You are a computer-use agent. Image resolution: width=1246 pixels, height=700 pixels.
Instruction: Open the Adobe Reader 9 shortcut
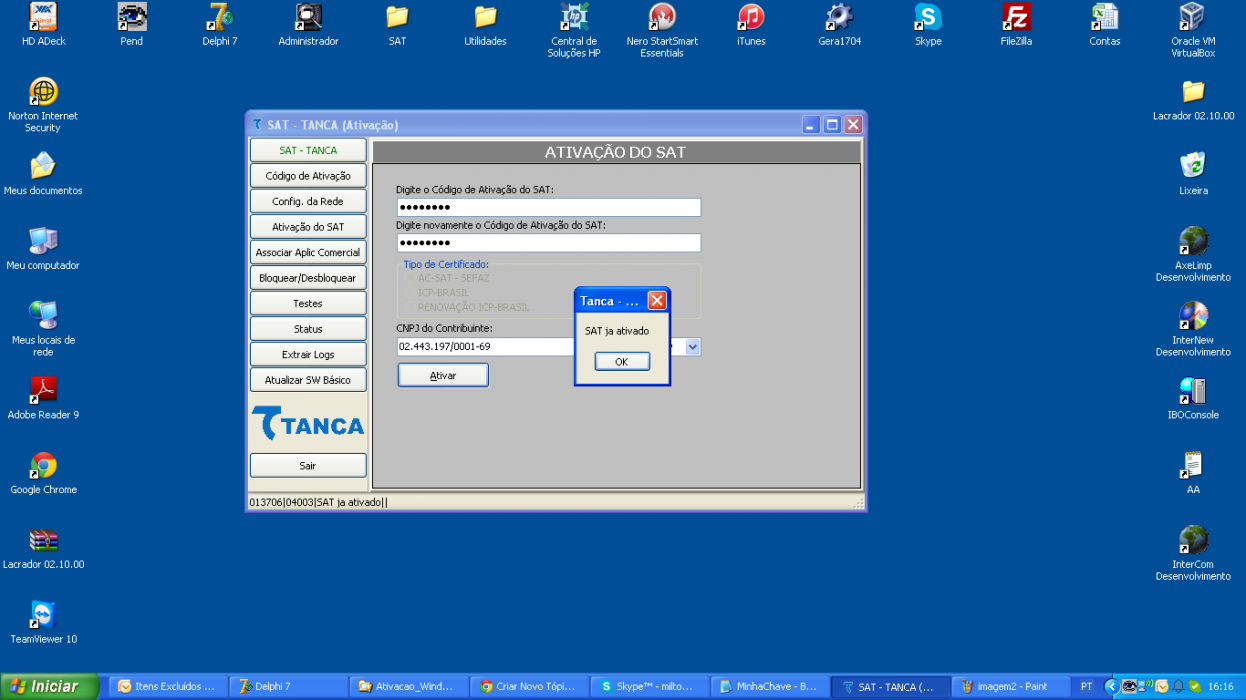click(x=43, y=397)
